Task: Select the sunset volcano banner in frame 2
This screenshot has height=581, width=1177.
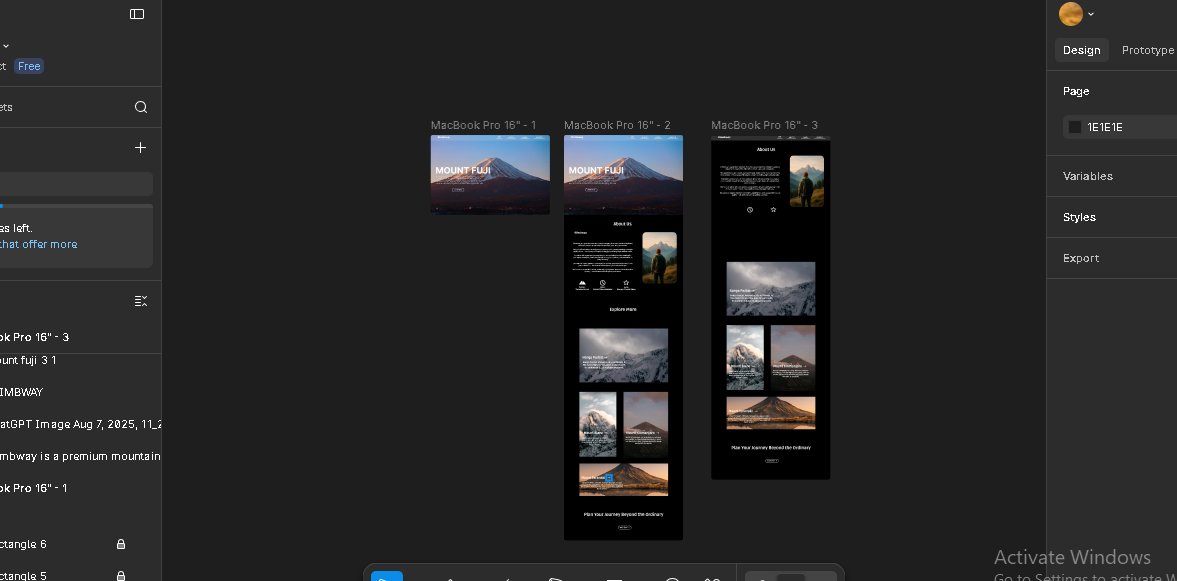Action: click(623, 480)
